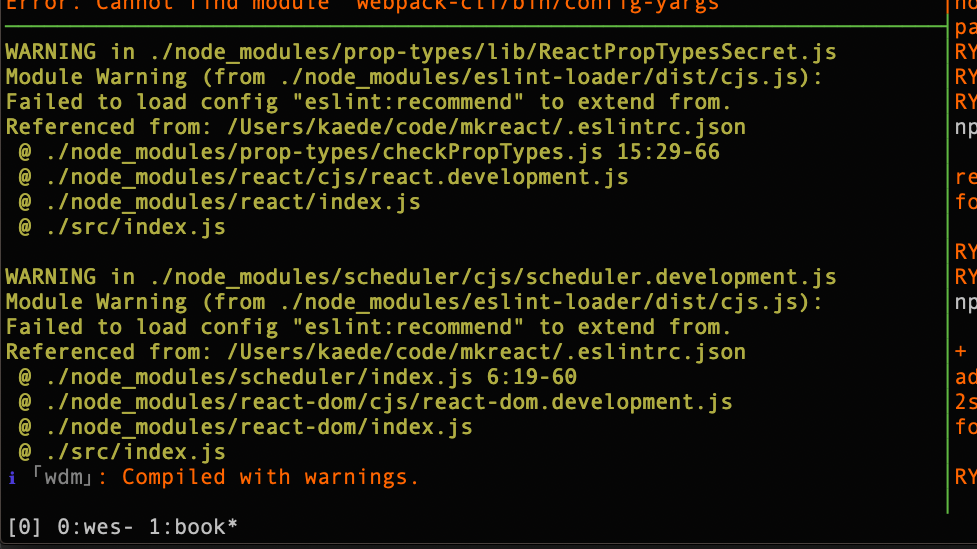Screen dimensions: 977x549
Task: Click the ReactPropTypesSecret.js warning line
Action: coord(421,52)
